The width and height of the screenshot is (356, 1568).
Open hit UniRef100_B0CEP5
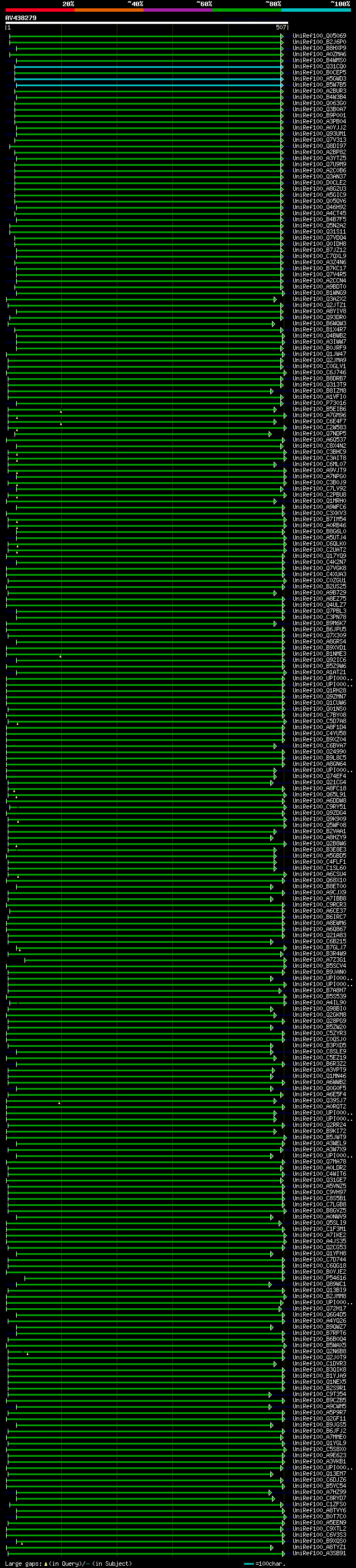coord(319,72)
